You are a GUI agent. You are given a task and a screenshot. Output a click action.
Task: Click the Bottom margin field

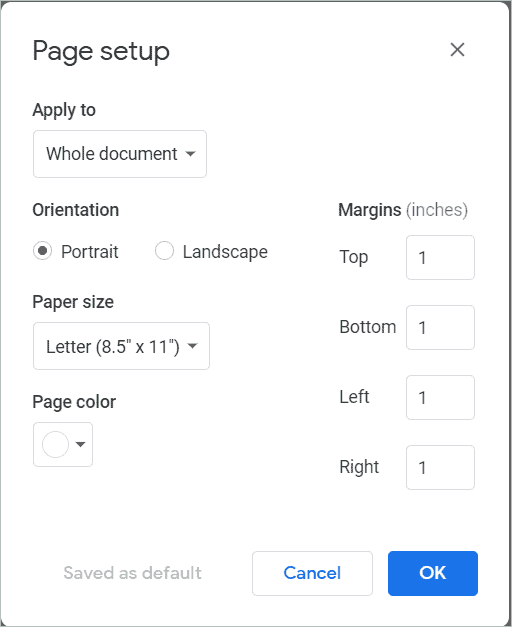tap(440, 327)
